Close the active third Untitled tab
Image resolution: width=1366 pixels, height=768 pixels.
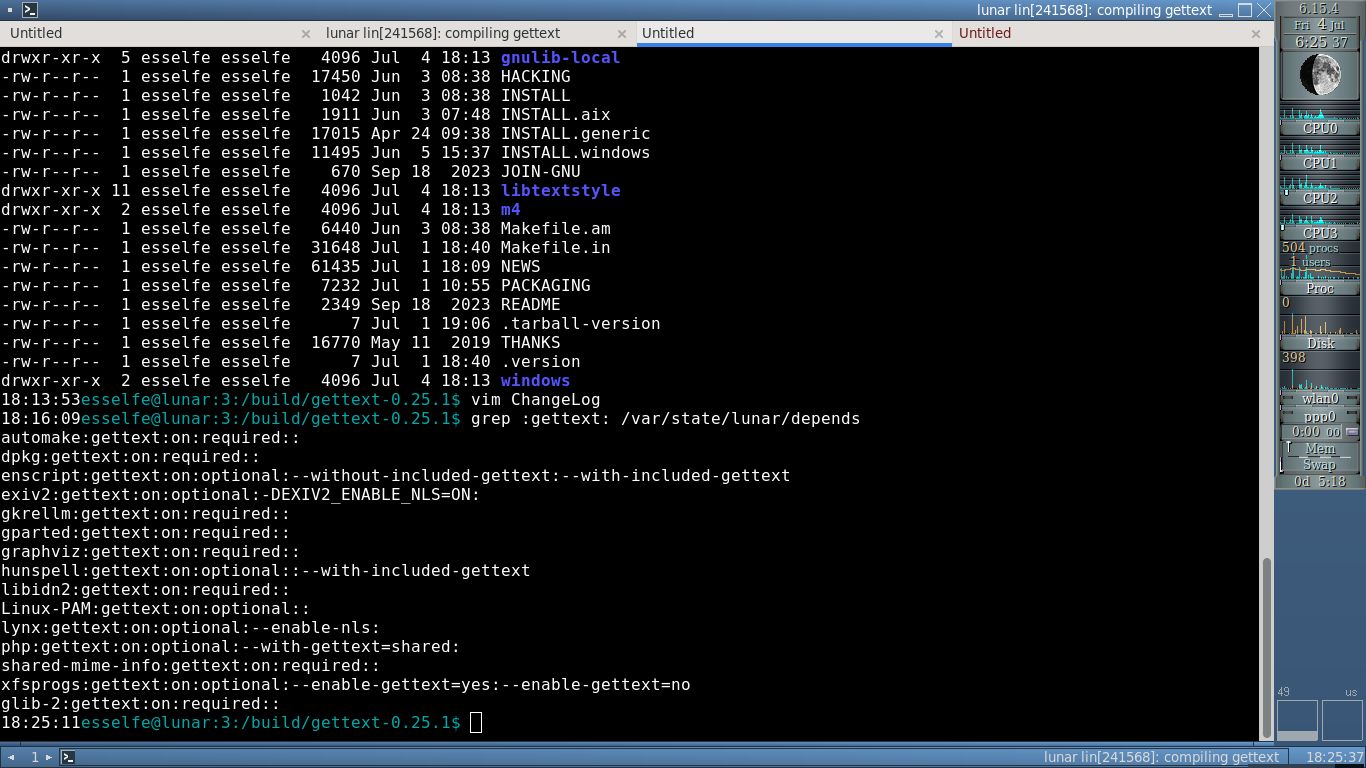(938, 34)
